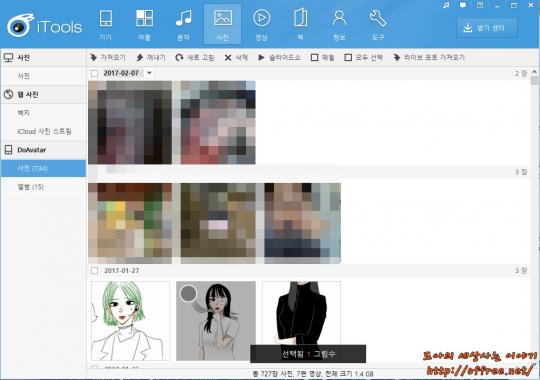
Task: Click the 2017-02-07 date label
Action: tap(121, 73)
